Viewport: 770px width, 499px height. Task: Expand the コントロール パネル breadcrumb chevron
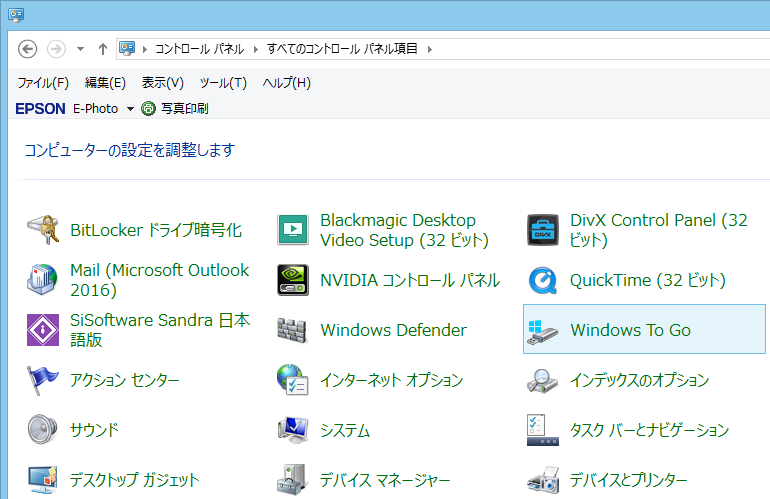click(x=256, y=49)
